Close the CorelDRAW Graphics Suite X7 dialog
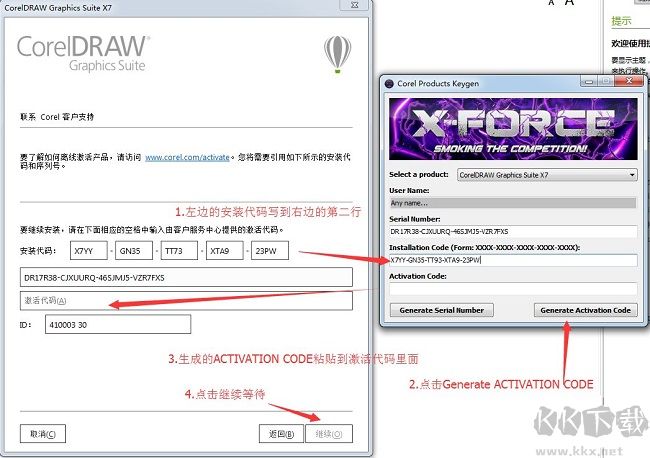650x458 pixels. 354,5
